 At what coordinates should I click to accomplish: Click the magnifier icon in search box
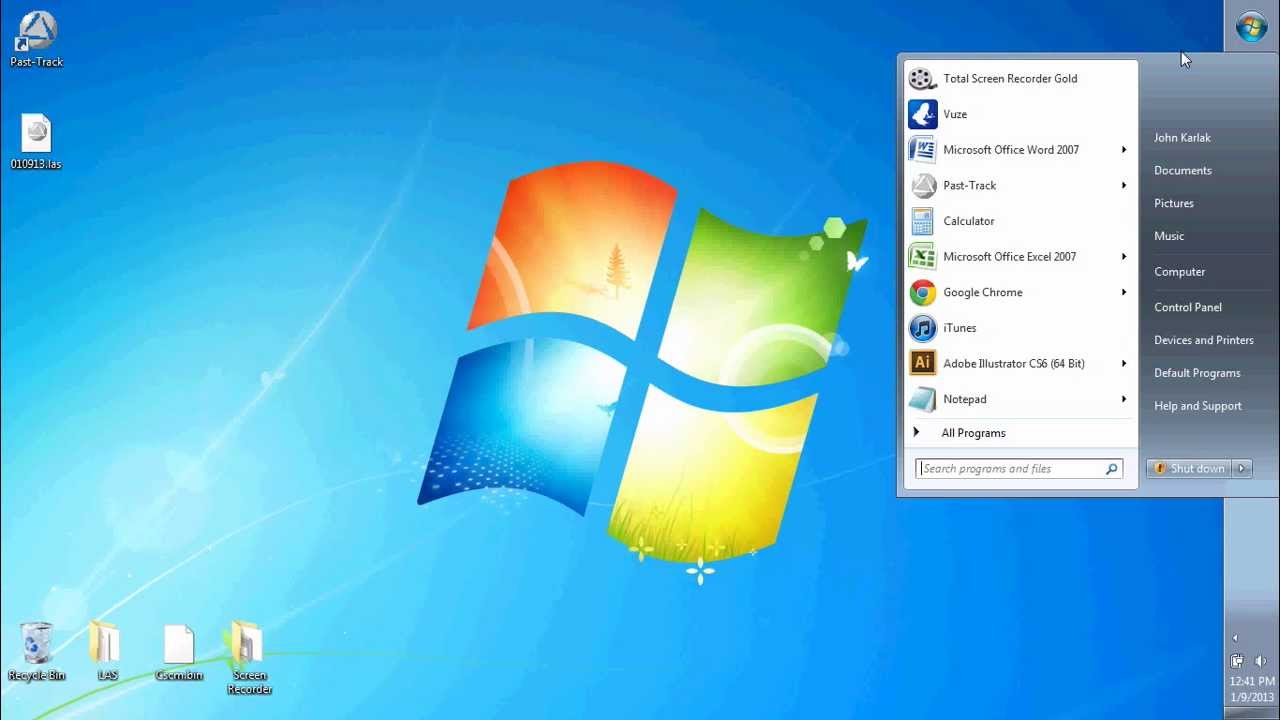pyautogui.click(x=1111, y=469)
